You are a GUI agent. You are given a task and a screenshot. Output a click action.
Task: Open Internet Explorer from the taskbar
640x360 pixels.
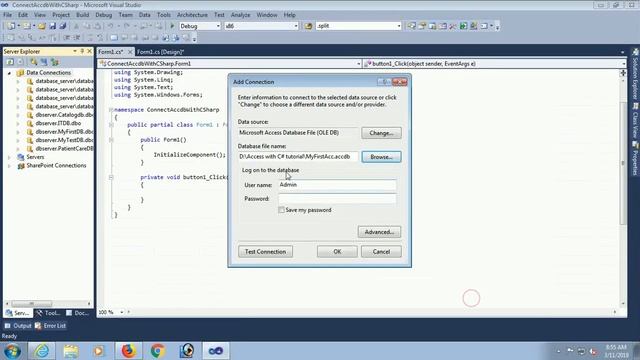(42, 351)
